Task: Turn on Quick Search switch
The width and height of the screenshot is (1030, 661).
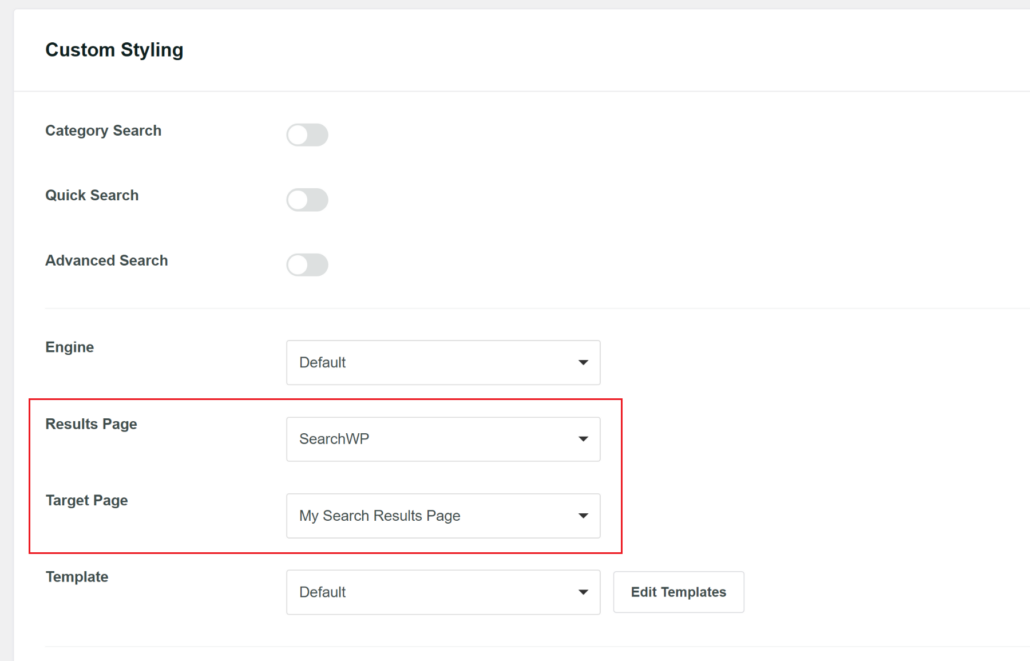Action: (x=307, y=200)
